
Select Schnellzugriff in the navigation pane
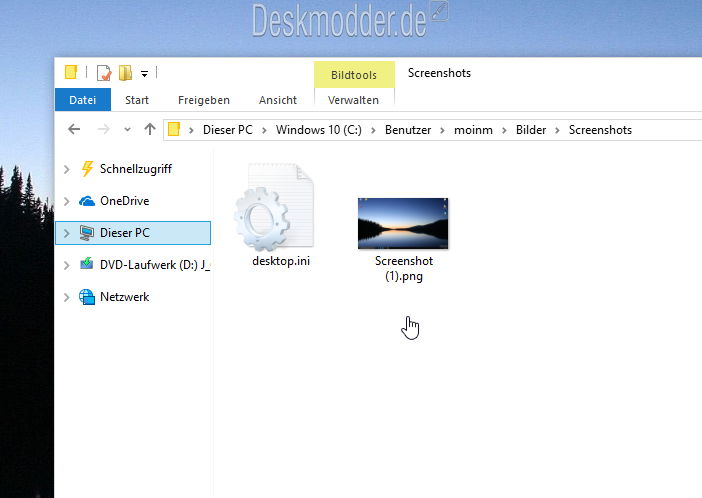pos(136,169)
